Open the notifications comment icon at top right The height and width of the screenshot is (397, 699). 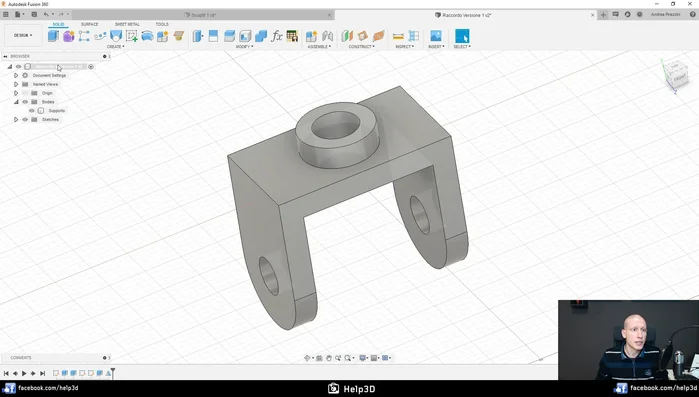pos(615,14)
